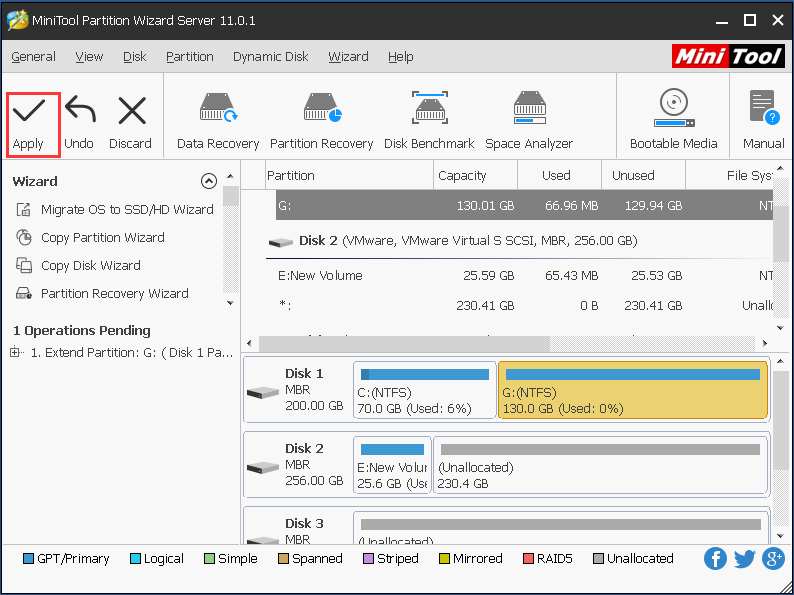
Task: Select the G: NTFS partition block on Disk 1
Action: (632, 391)
